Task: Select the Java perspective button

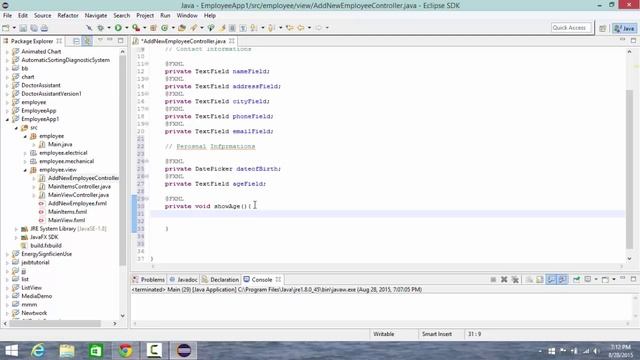Action: point(625,28)
